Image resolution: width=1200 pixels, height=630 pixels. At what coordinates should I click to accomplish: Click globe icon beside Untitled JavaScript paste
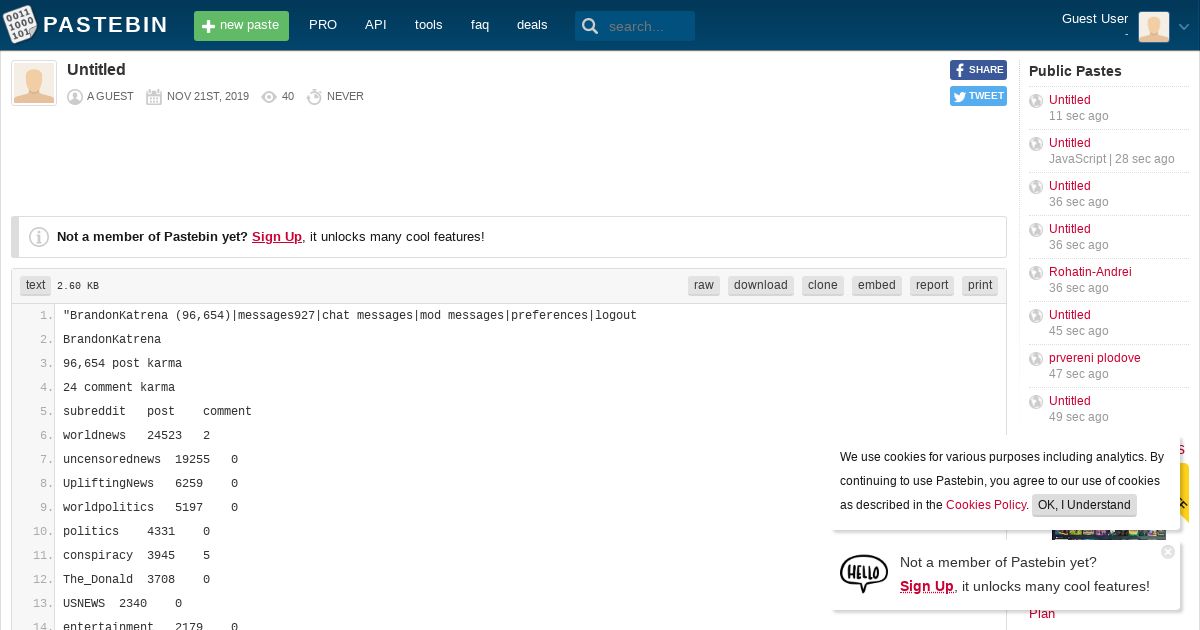click(x=1036, y=144)
